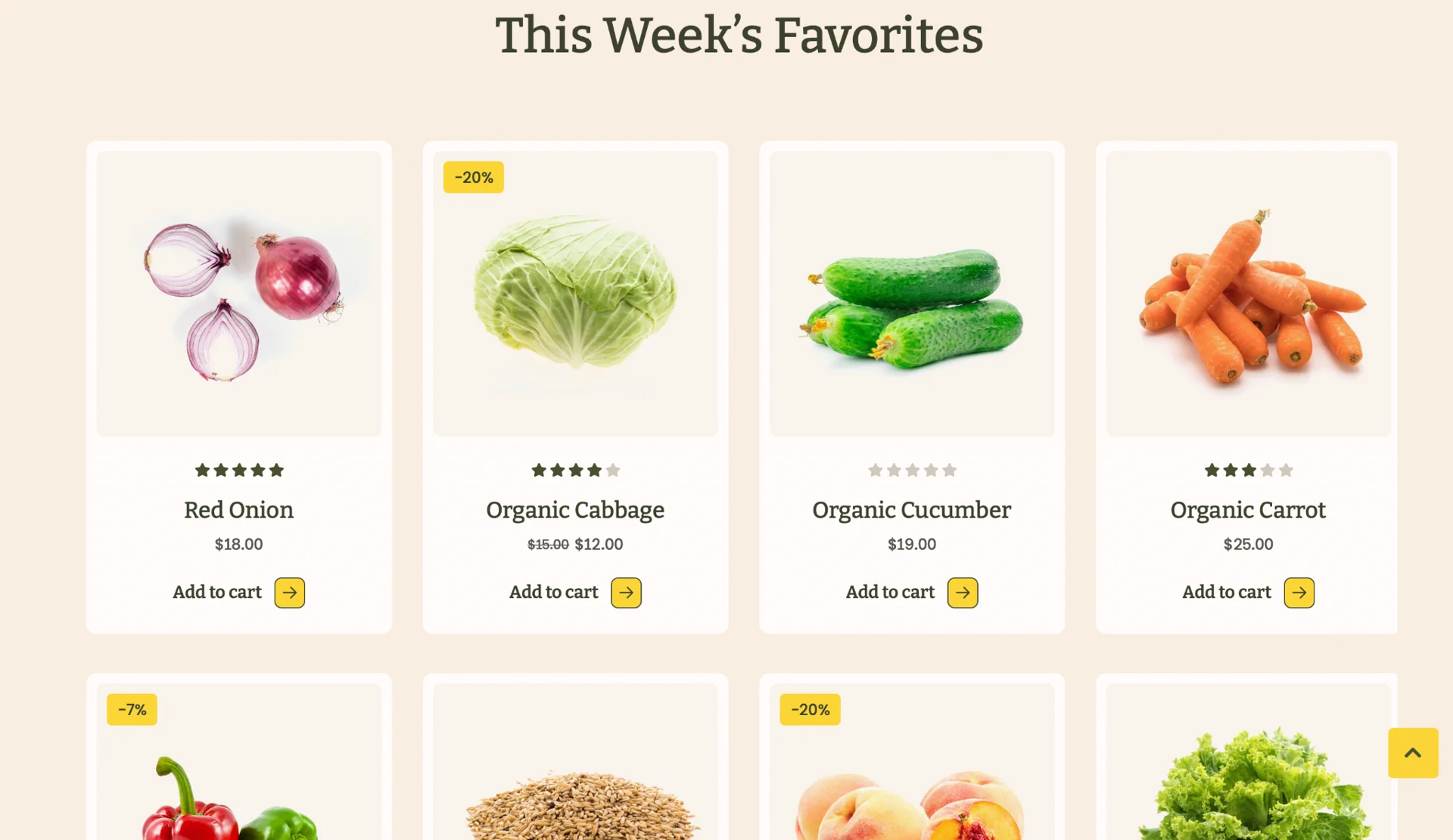Viewport: 1453px width, 840px height.
Task: Open the Organic Cabbage product link
Action: (x=575, y=510)
